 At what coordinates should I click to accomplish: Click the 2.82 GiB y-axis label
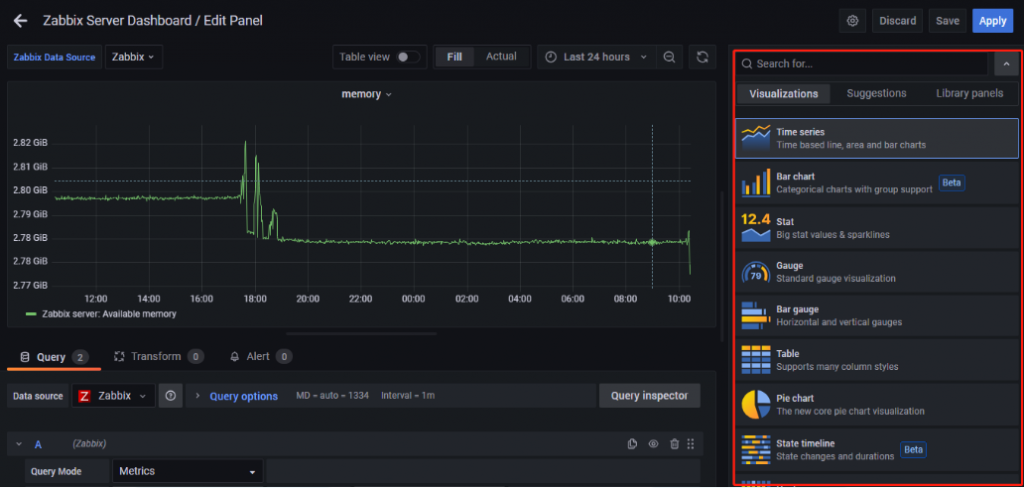click(x=31, y=143)
